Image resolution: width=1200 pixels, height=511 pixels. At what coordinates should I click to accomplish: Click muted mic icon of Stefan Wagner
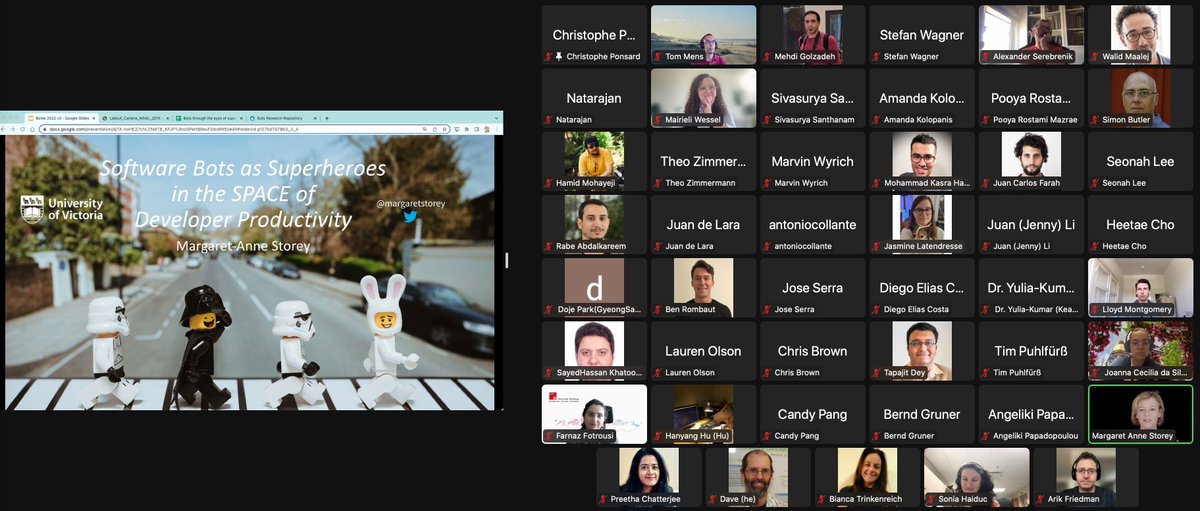[x=875, y=57]
